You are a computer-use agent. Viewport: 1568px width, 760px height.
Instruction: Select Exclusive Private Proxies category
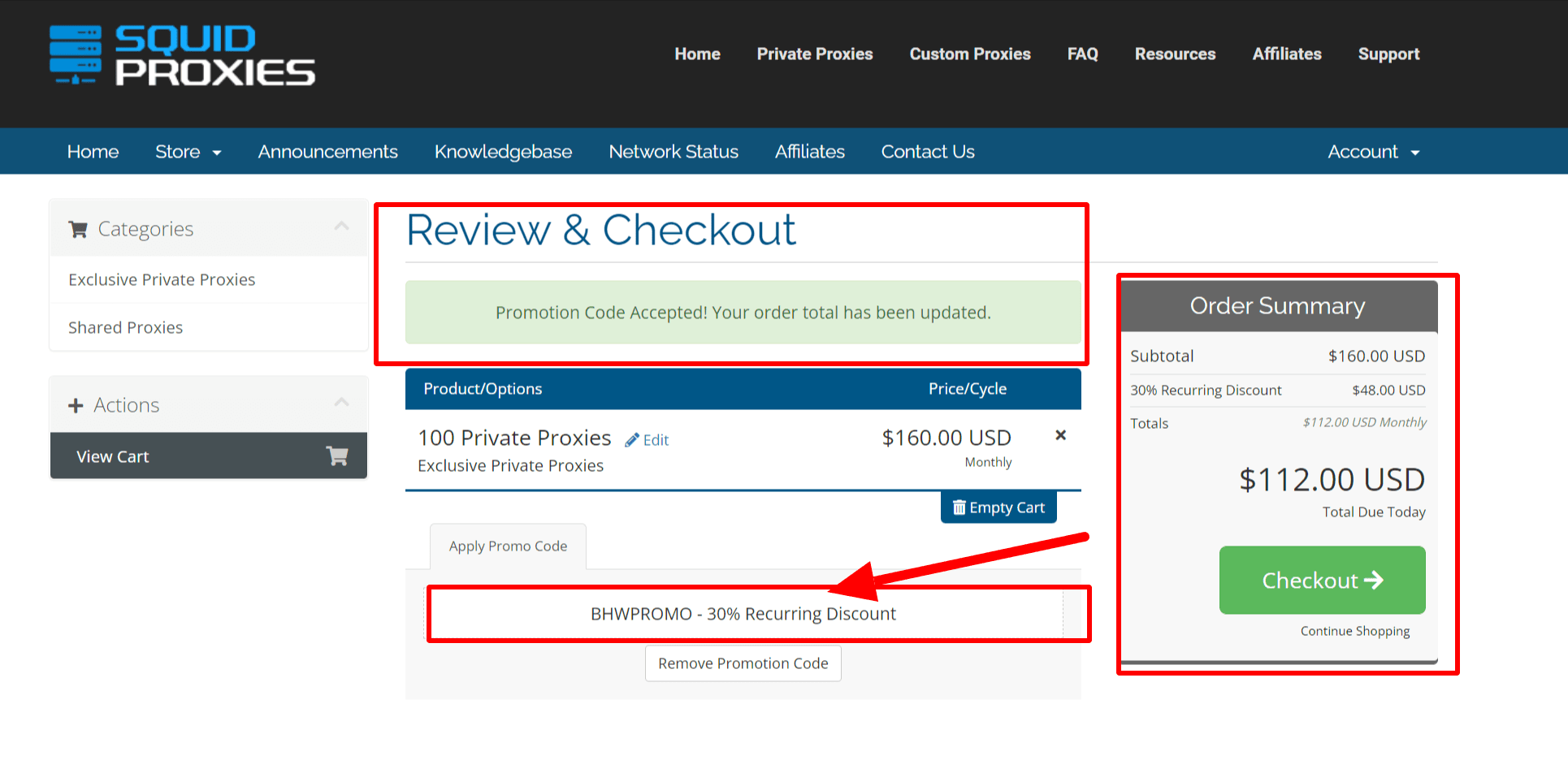tap(161, 279)
